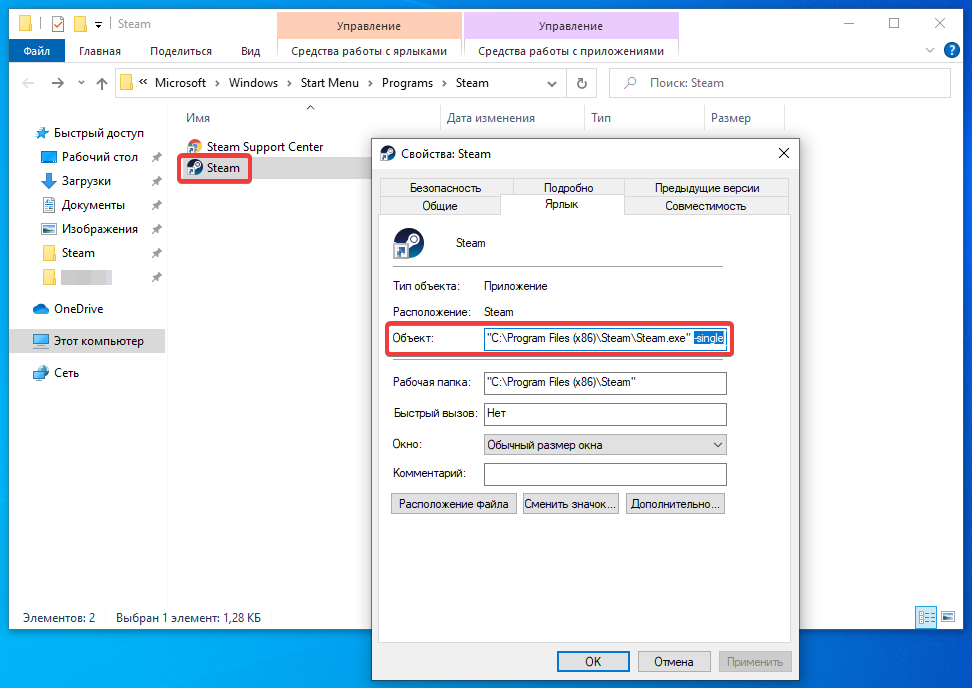Open the Shortcut Tools ribbon tab
Viewport: 972px width, 688px height.
pos(369,51)
